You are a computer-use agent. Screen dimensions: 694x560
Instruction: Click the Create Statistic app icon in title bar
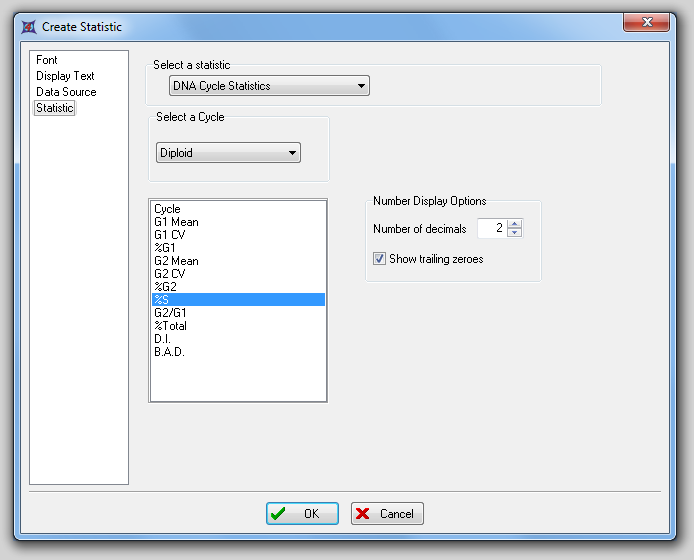tap(28, 26)
